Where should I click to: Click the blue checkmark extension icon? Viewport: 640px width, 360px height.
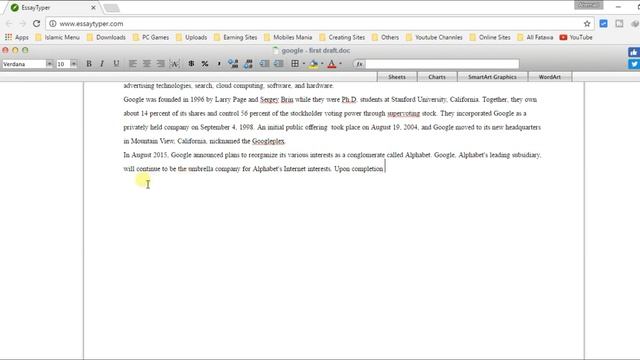click(x=603, y=24)
